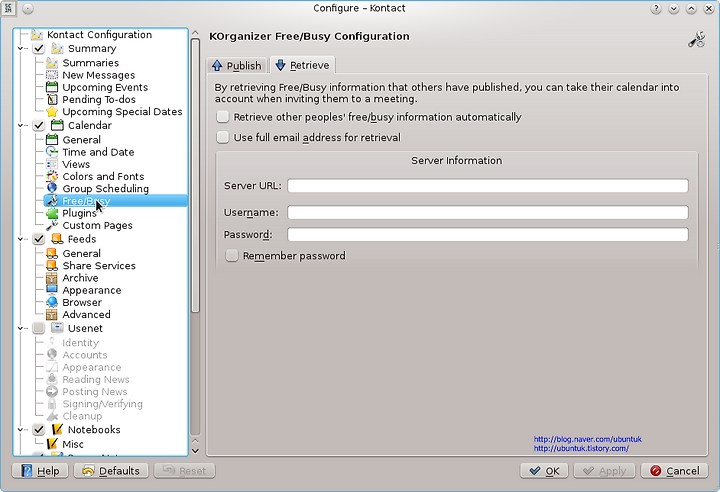720x492 pixels.
Task: Click the tree scrollbar down arrow at bottom
Action: pyautogui.click(x=195, y=451)
